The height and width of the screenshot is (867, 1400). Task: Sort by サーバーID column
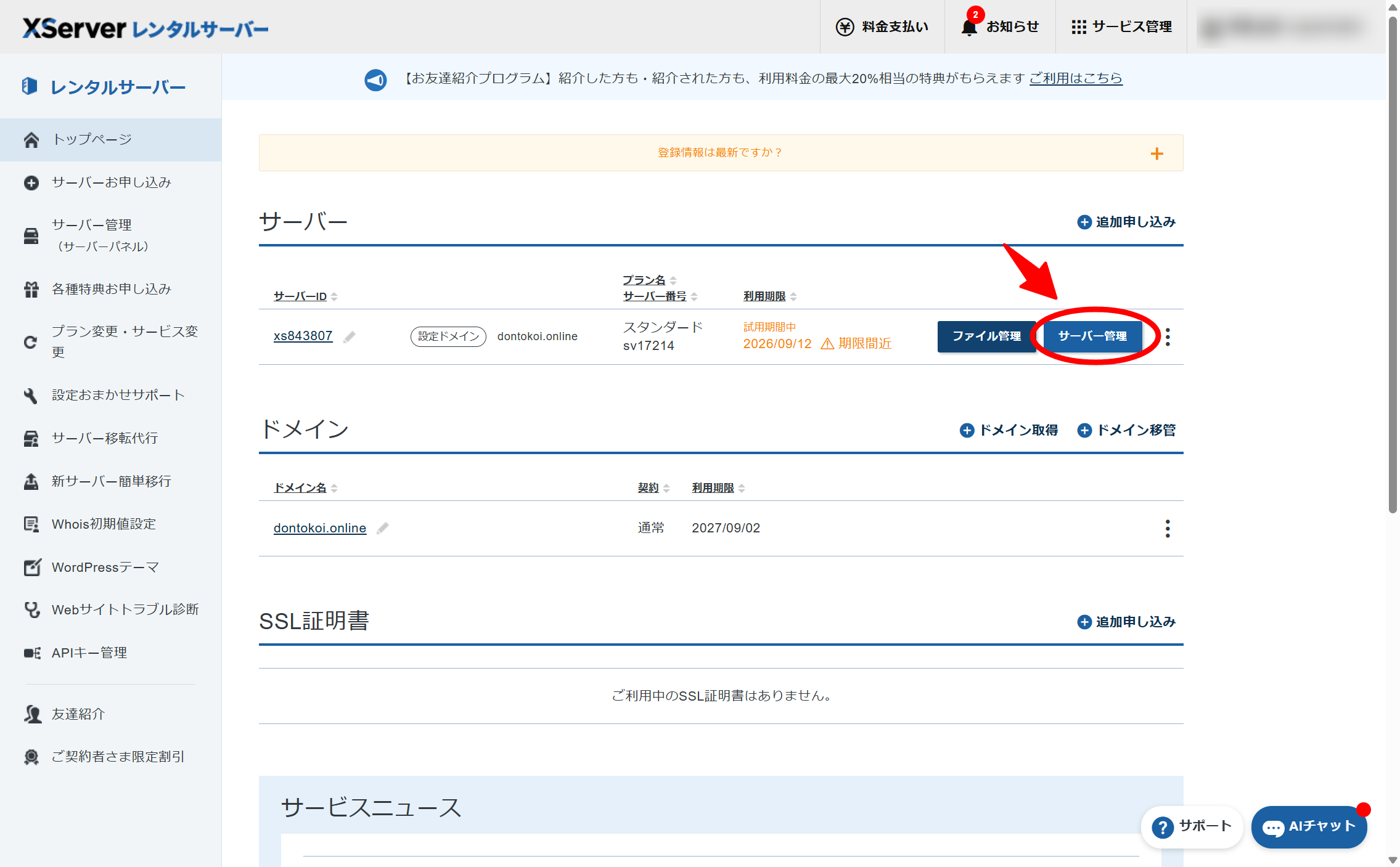(x=305, y=296)
